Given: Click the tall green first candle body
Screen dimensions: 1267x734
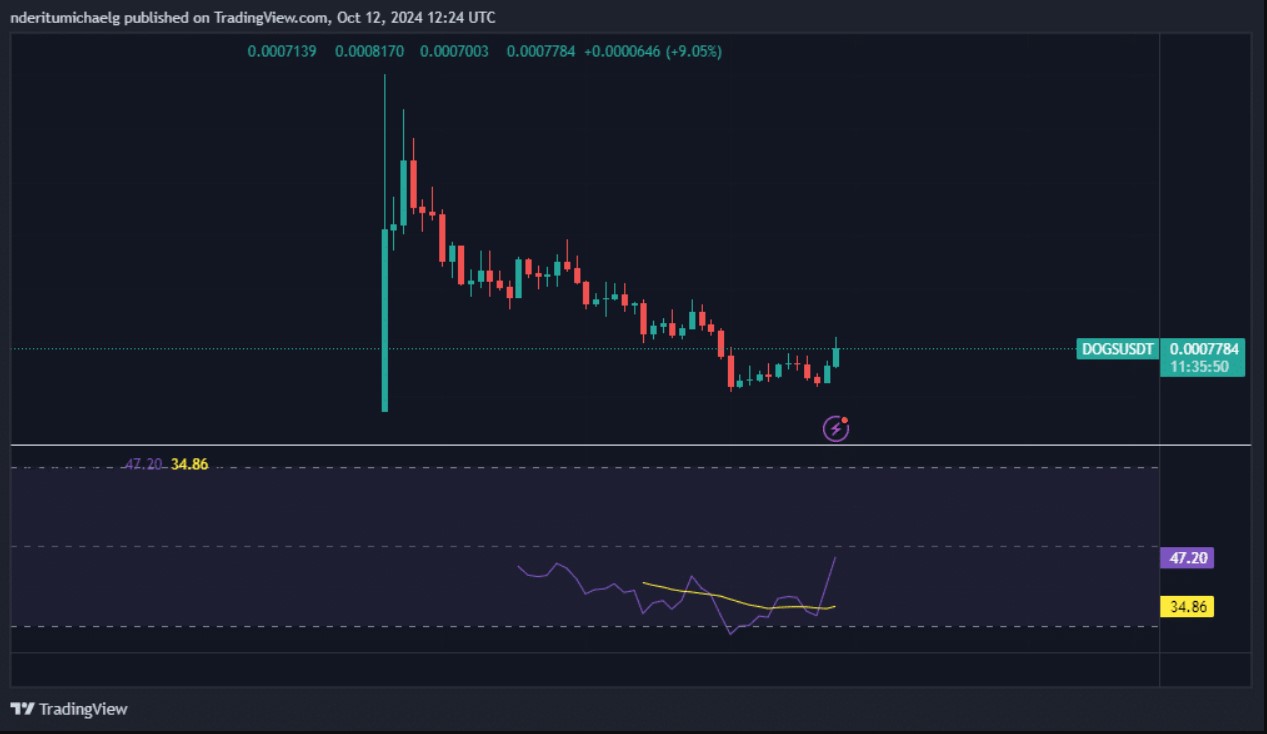Looking at the screenshot, I should point(384,320).
